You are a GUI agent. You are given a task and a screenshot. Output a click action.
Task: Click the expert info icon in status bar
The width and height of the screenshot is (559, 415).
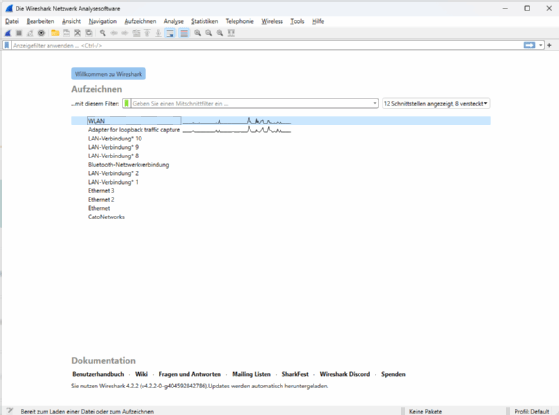[x=10, y=411]
